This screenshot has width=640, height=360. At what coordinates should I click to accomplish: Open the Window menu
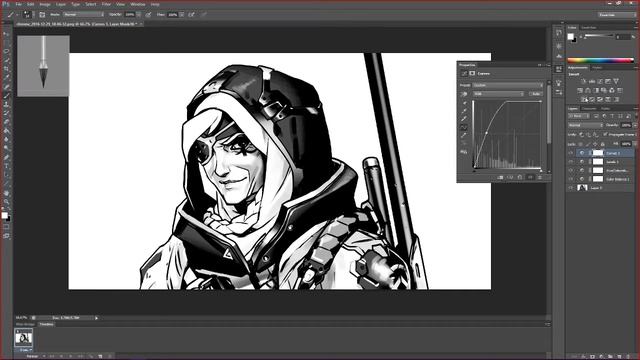138,4
